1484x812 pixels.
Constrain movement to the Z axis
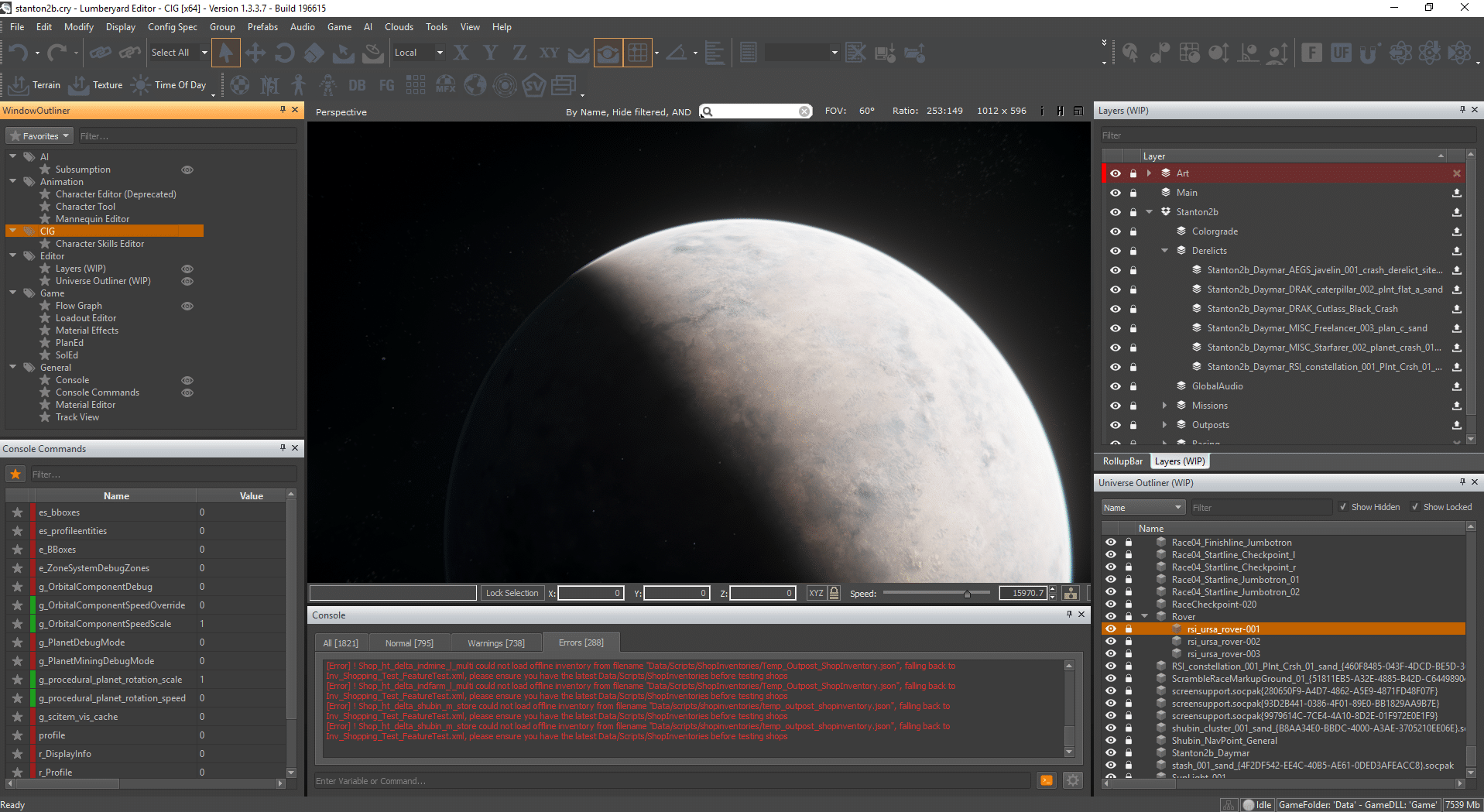coord(519,53)
